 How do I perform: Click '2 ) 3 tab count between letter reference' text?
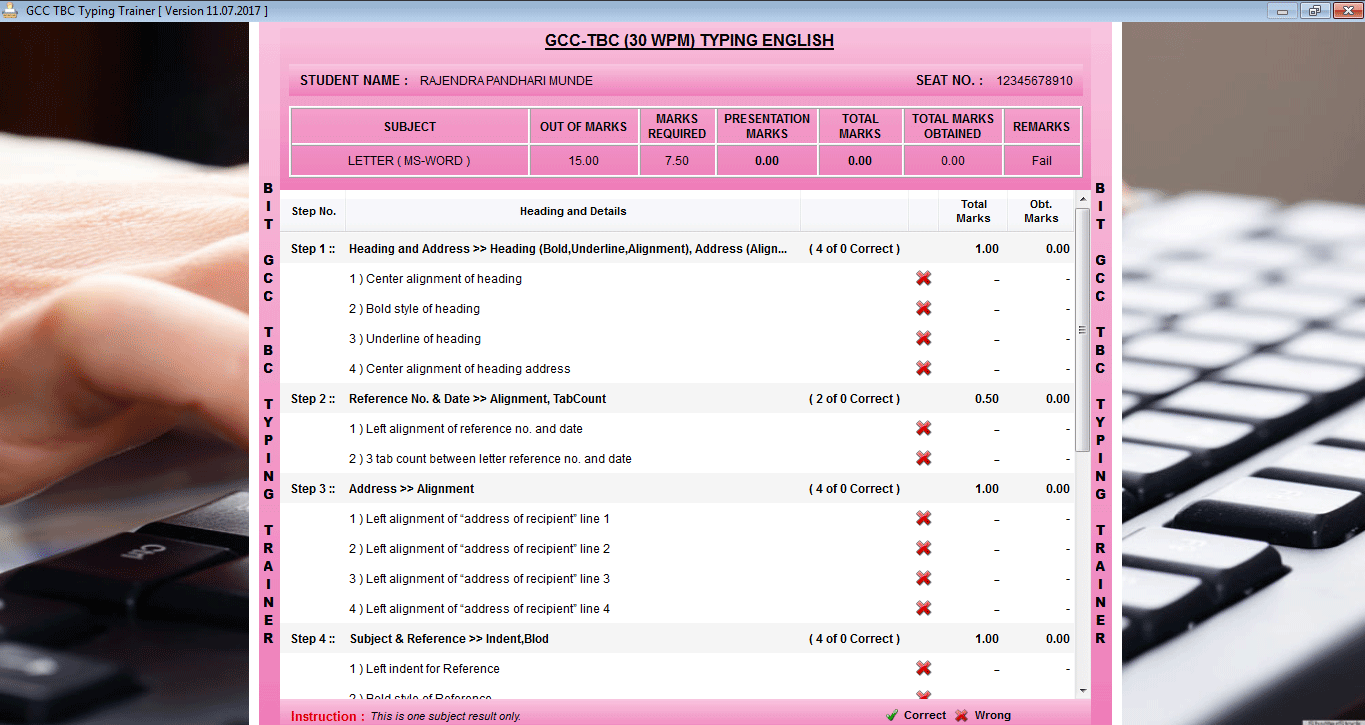(x=490, y=459)
